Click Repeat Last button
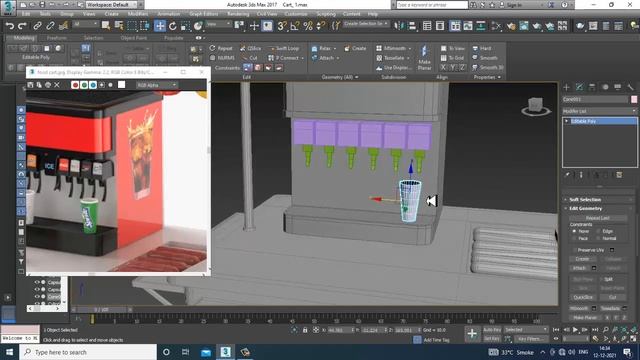The width and height of the screenshot is (640, 360). (598, 218)
